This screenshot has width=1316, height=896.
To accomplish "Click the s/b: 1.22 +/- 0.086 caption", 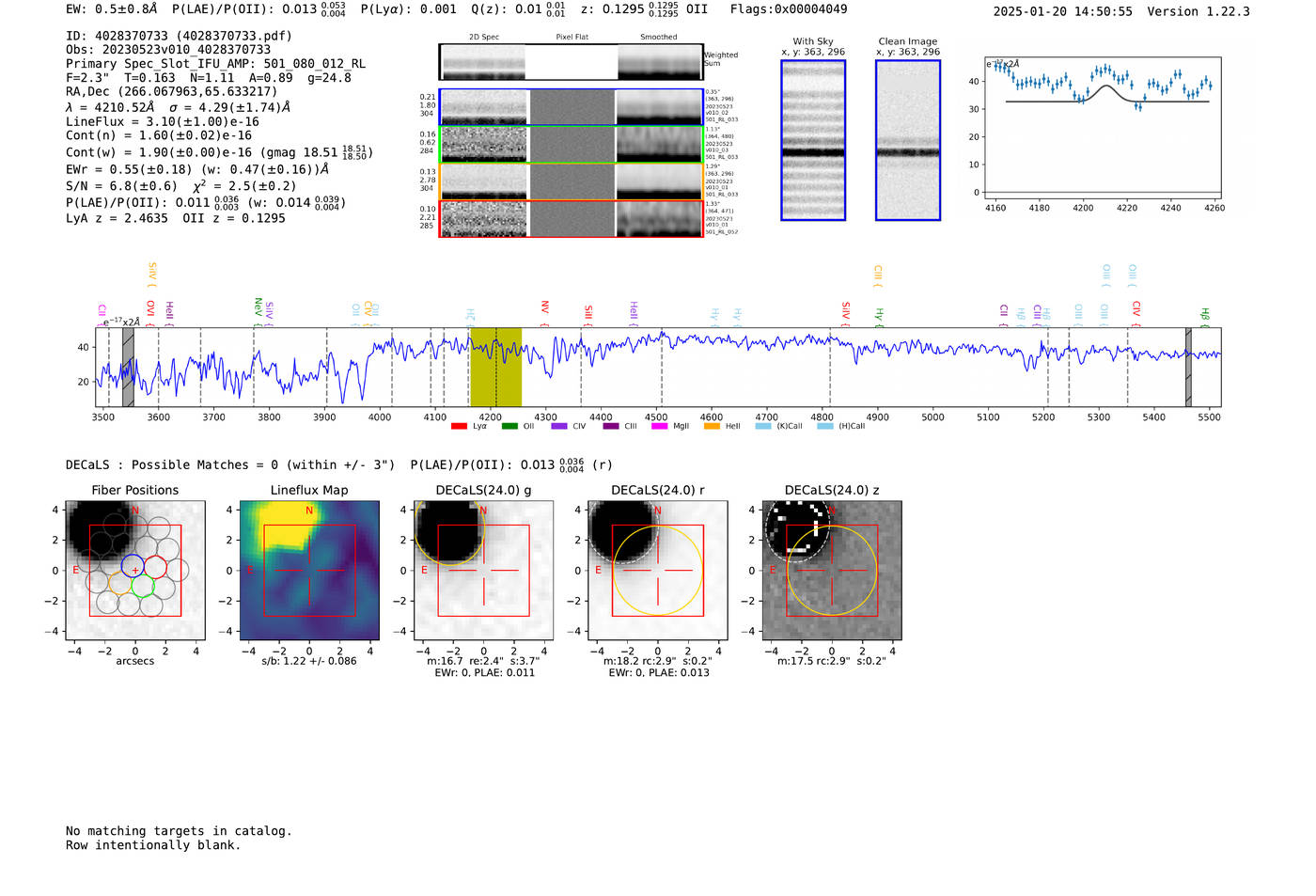I will [x=309, y=661].
